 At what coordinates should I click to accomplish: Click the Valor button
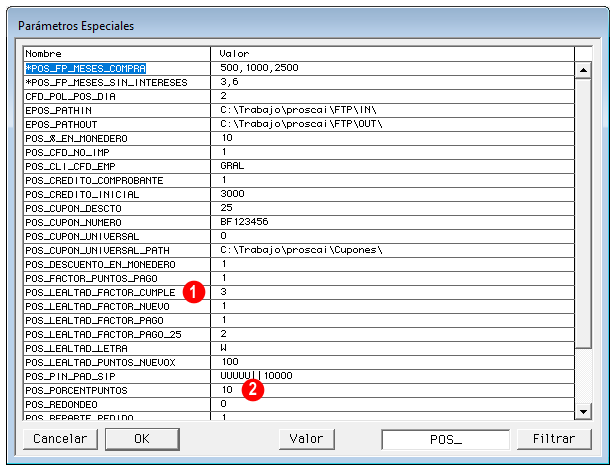pos(306,439)
